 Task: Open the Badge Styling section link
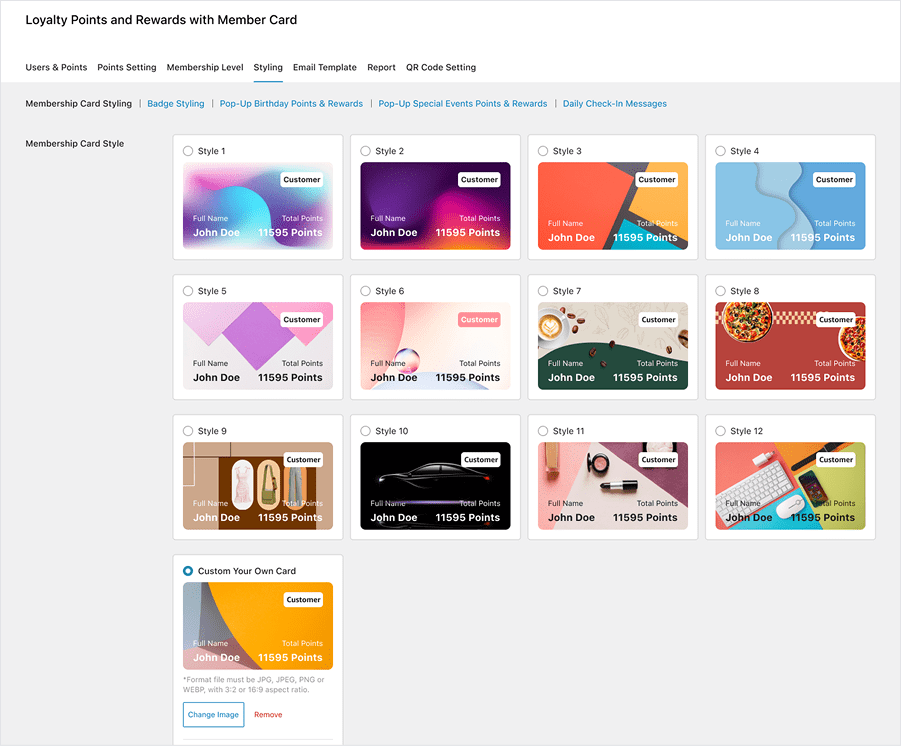click(176, 103)
